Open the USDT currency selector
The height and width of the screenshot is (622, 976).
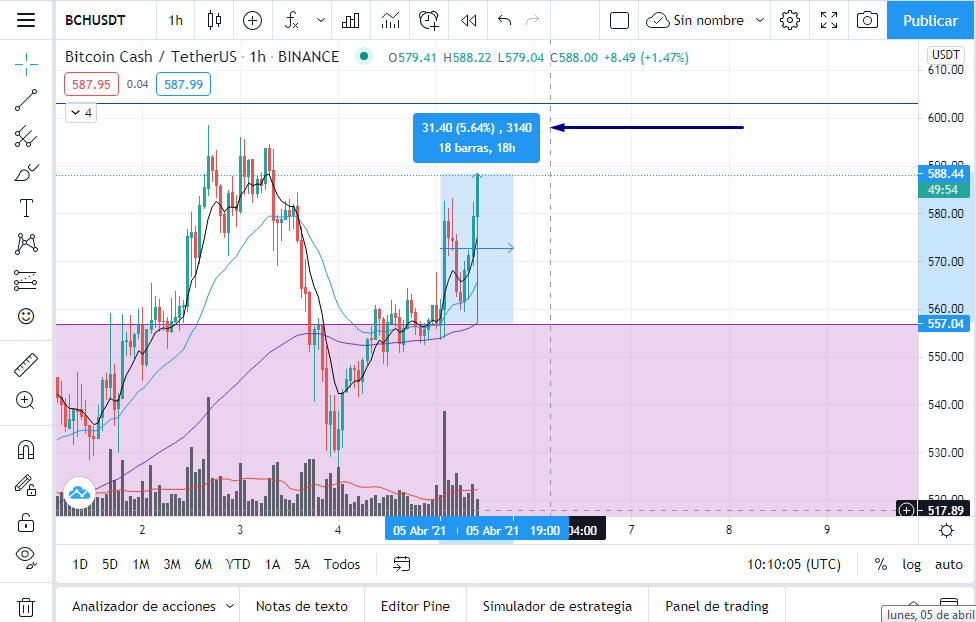point(945,55)
